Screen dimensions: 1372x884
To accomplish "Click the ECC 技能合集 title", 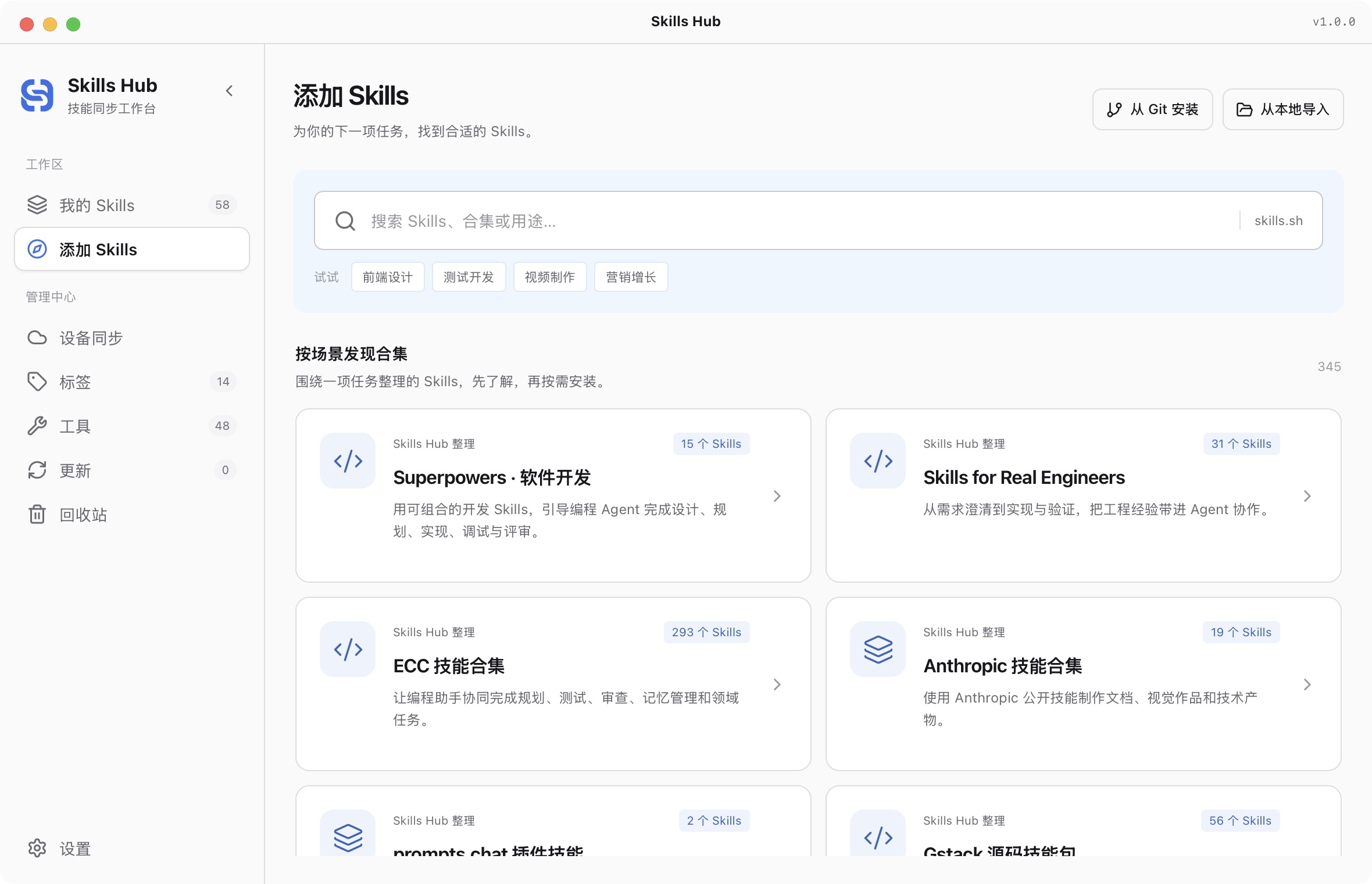I will point(449,666).
